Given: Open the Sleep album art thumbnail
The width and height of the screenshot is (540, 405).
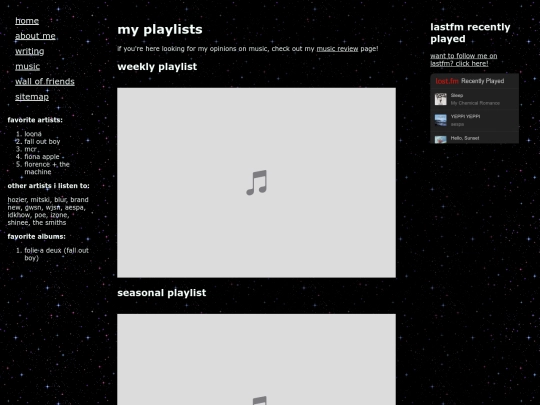Looking at the screenshot, I should pyautogui.click(x=440, y=99).
